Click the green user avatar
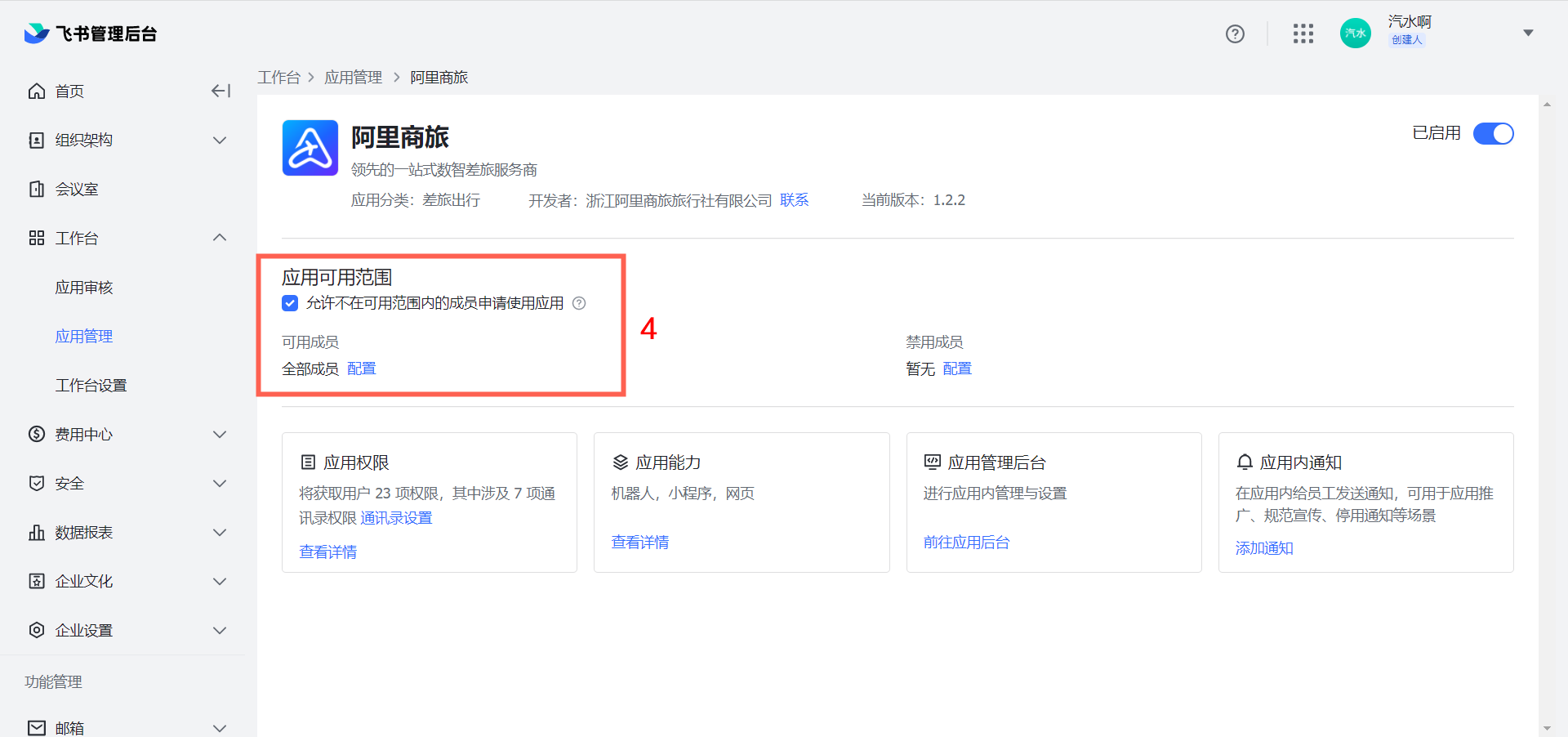The image size is (1568, 737). click(1356, 33)
